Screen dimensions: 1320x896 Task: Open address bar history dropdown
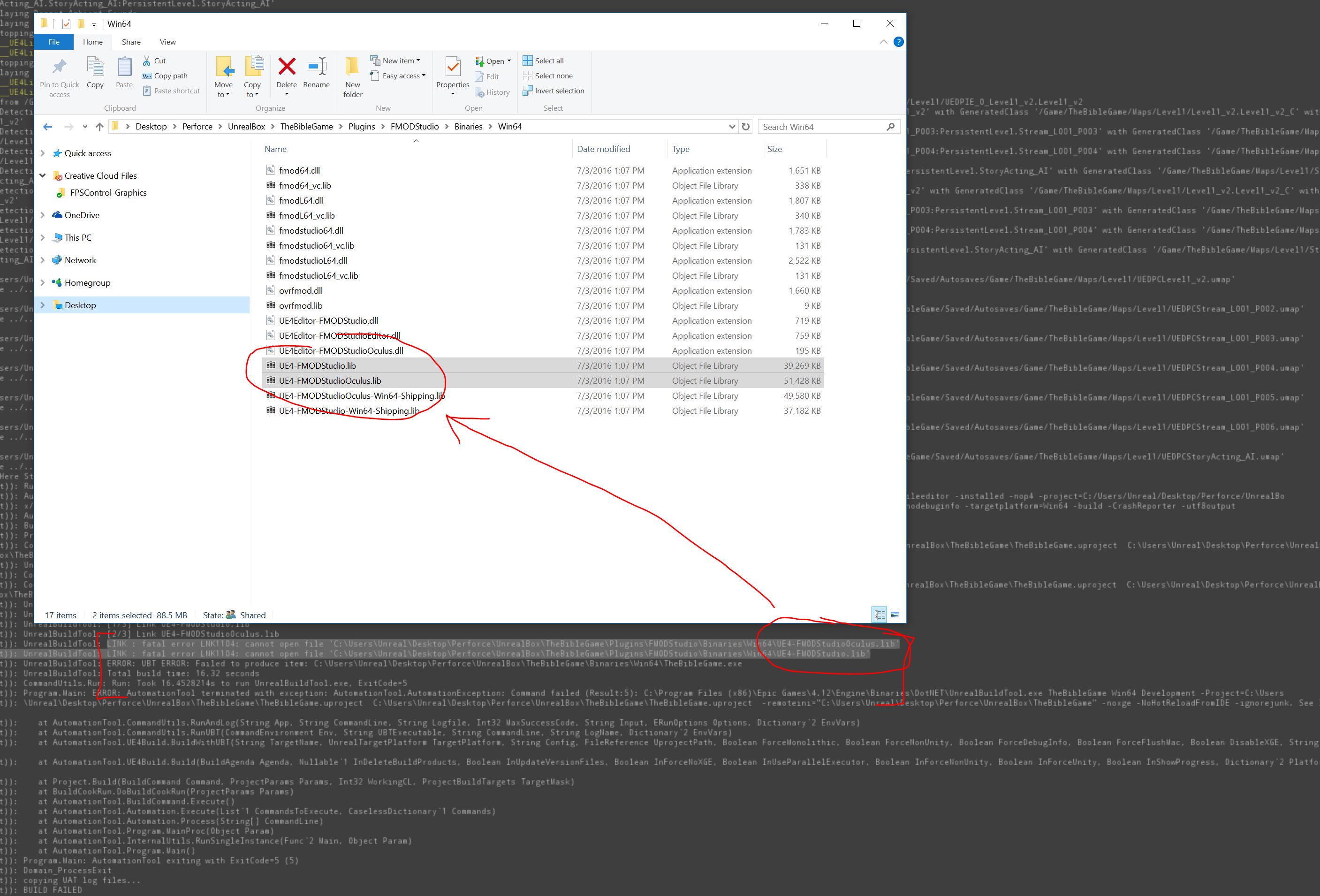[x=732, y=127]
